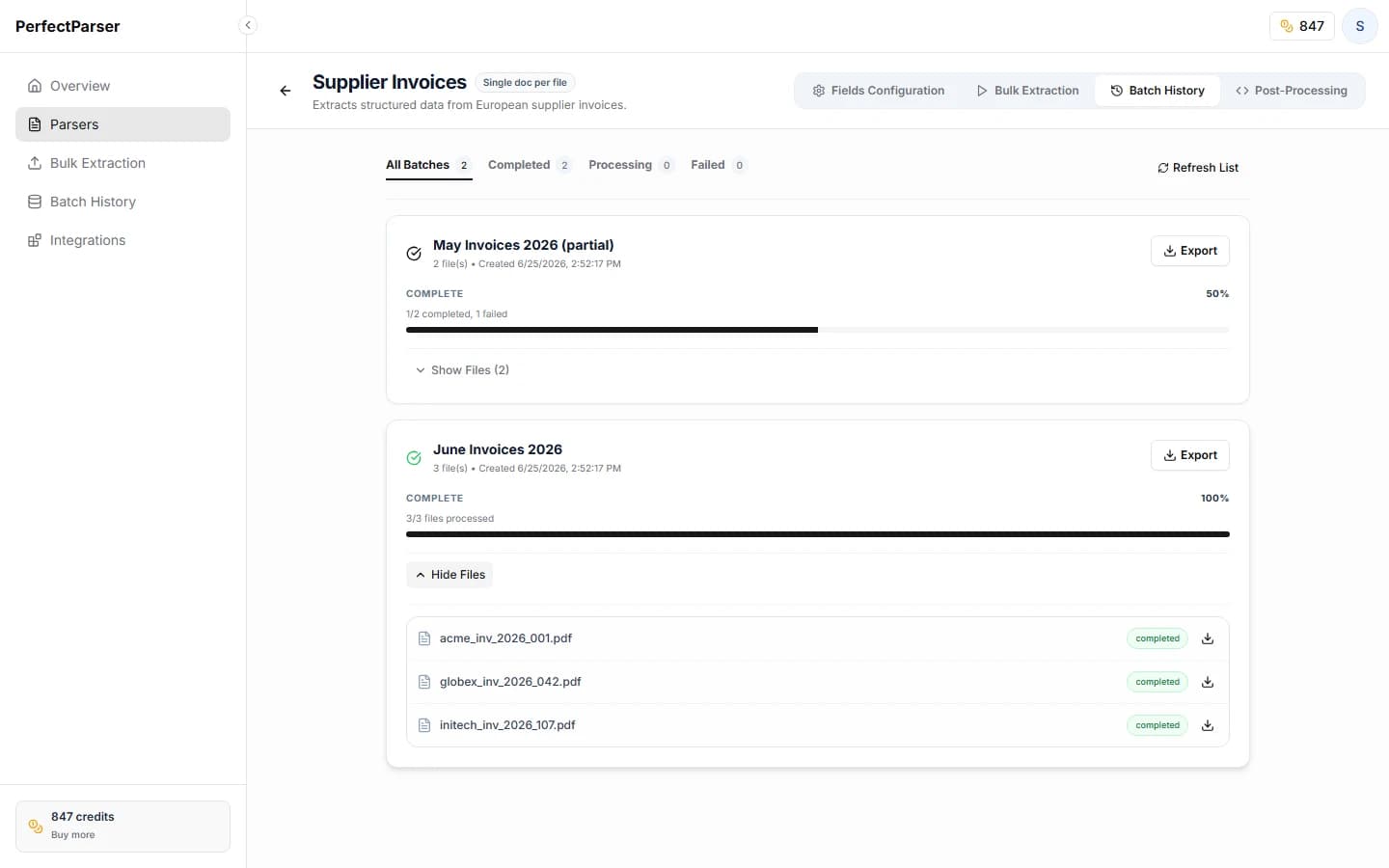1389x868 pixels.
Task: Open Integrations in the sidebar
Action: 123,240
